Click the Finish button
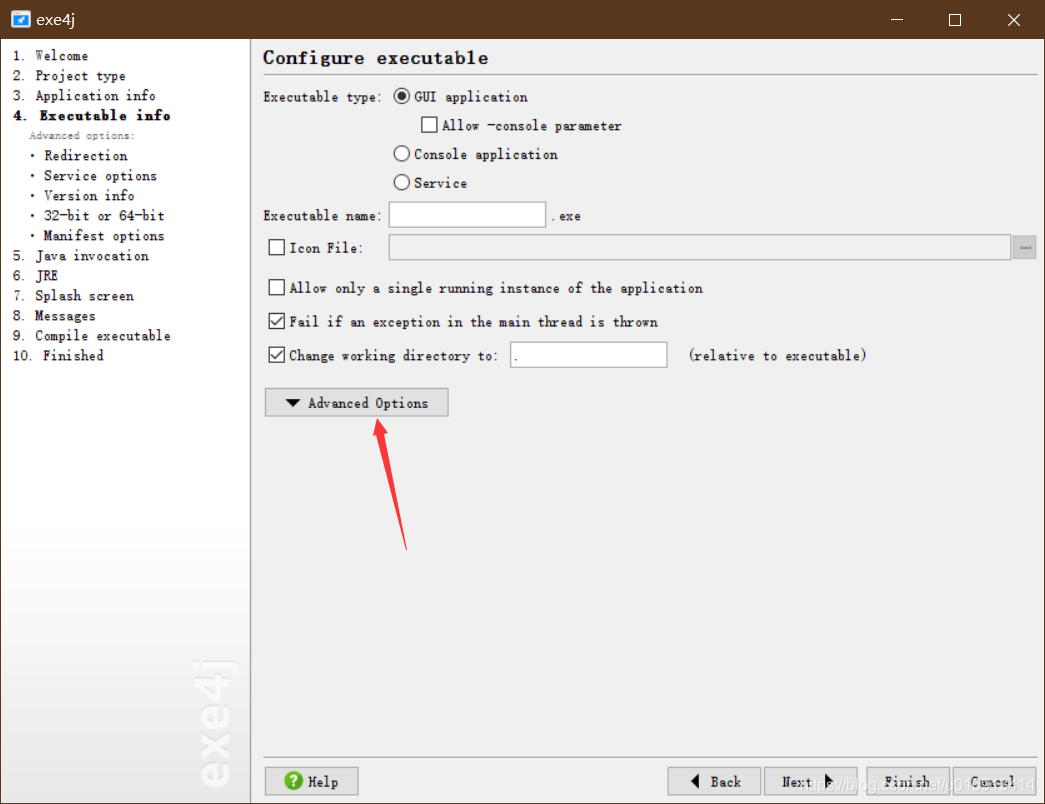Screen dimensions: 1045x804 [x=908, y=781]
